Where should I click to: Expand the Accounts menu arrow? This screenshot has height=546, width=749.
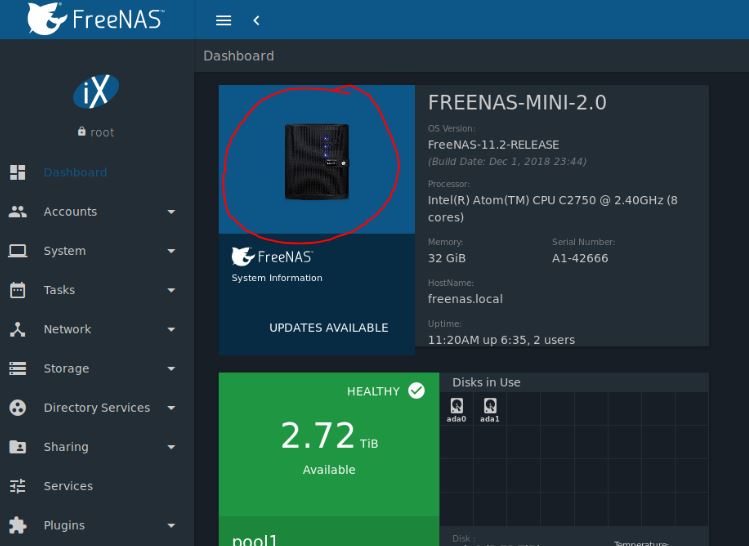(x=171, y=212)
